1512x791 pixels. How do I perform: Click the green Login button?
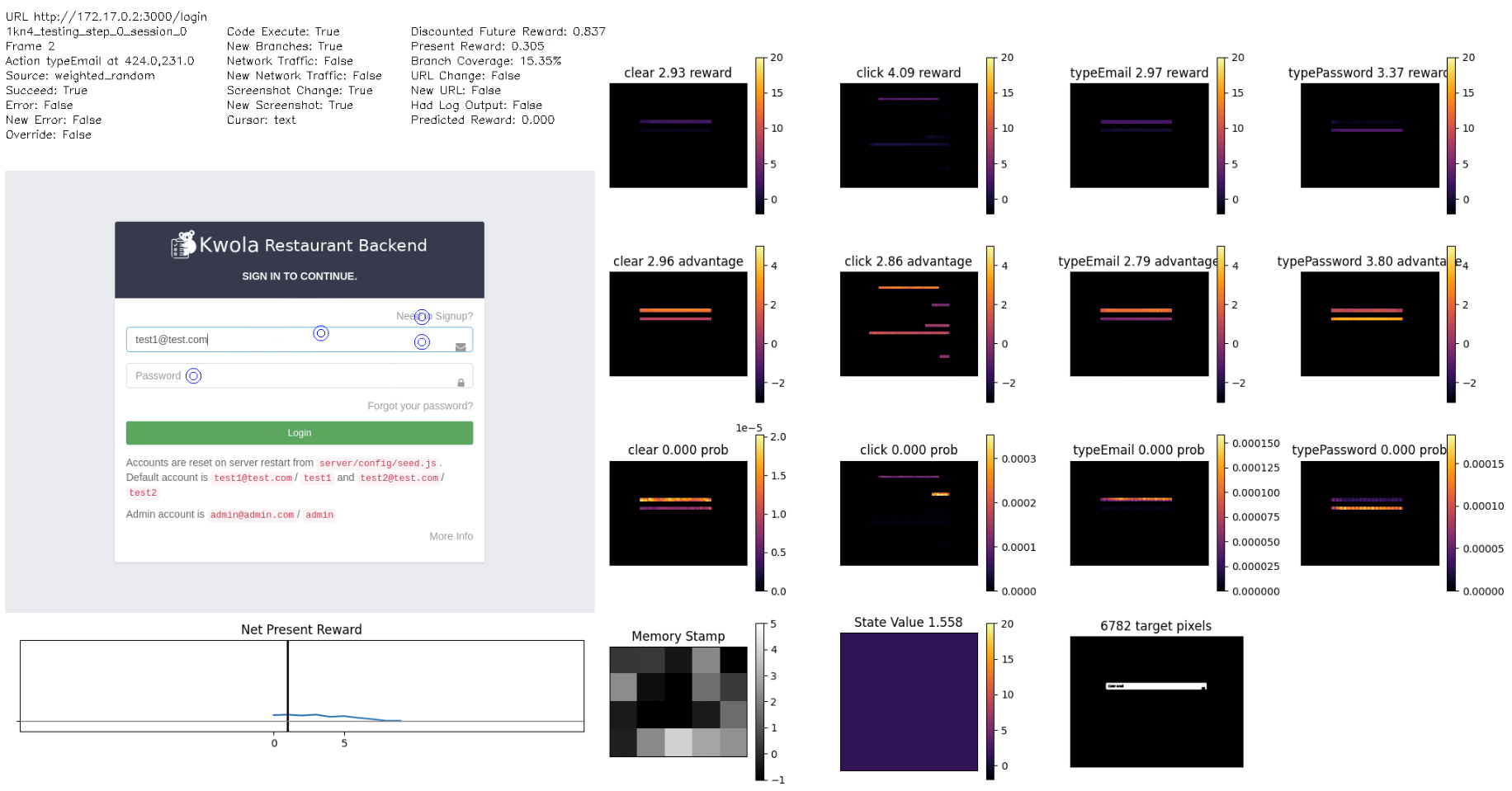(299, 433)
